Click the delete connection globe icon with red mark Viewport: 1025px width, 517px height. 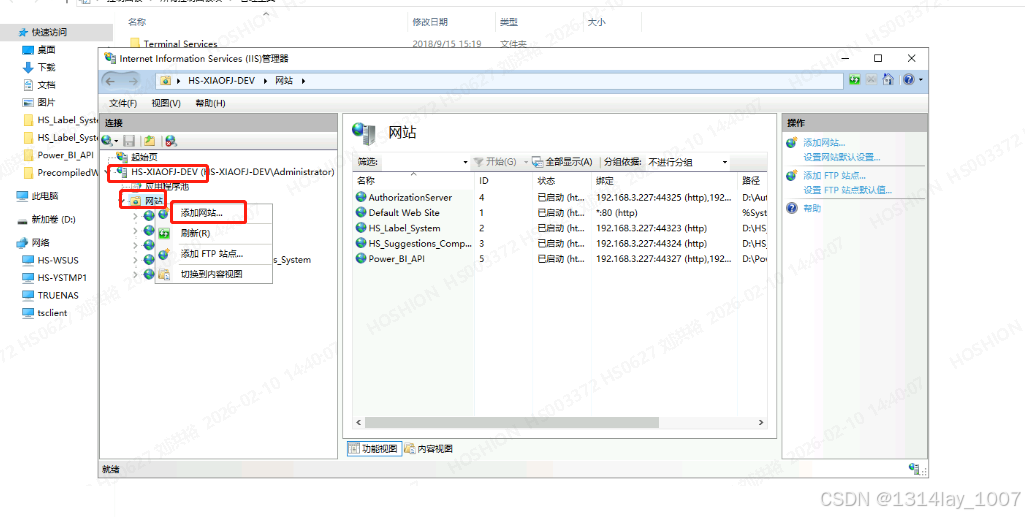pos(171,141)
